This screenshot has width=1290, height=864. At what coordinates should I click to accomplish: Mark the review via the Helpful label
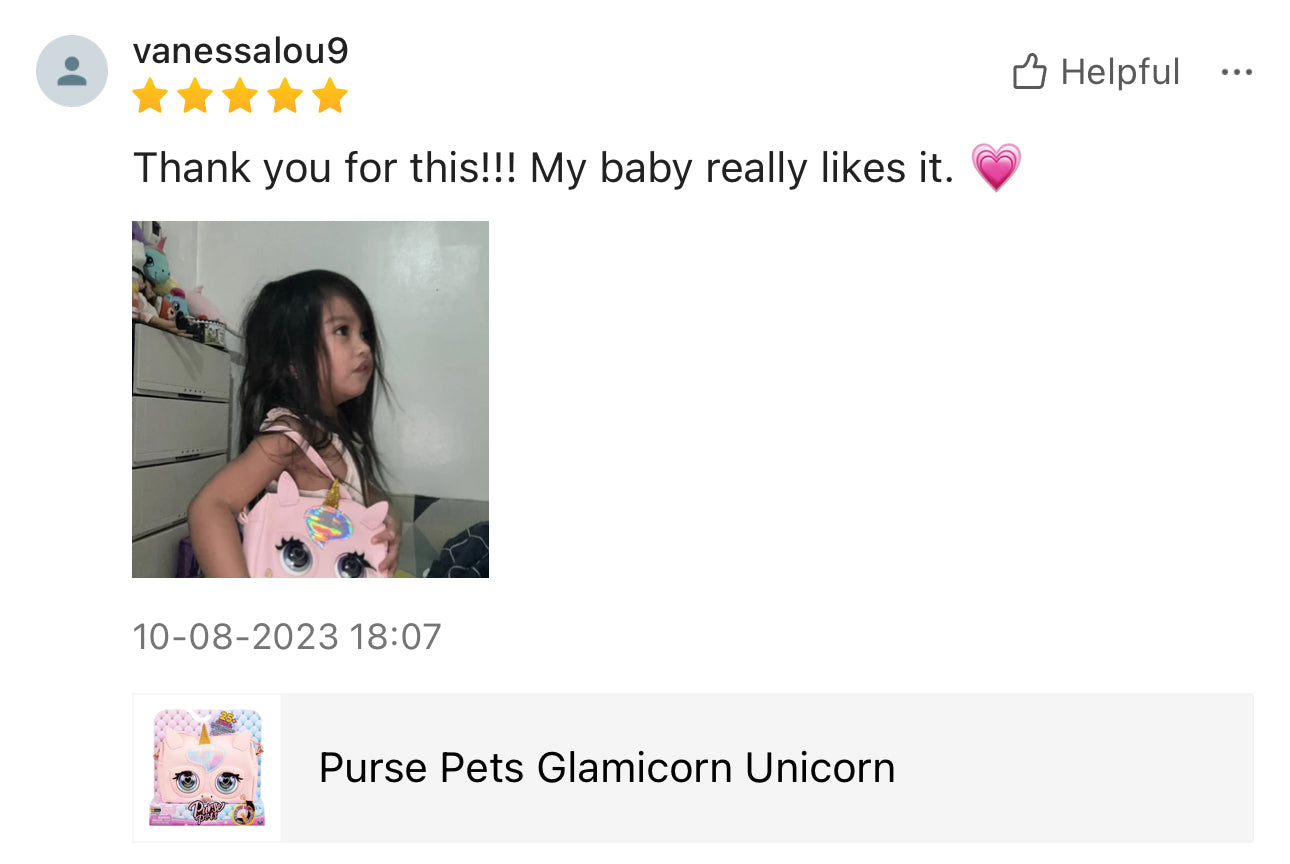[x=1120, y=72]
